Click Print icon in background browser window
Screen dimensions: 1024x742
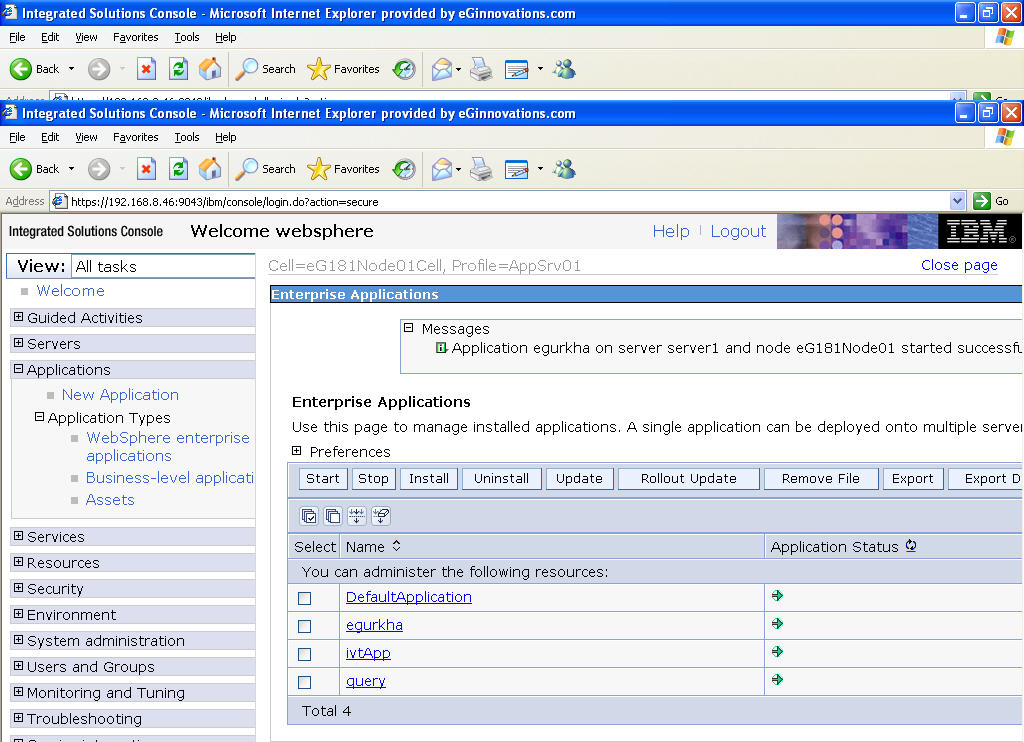(x=481, y=69)
